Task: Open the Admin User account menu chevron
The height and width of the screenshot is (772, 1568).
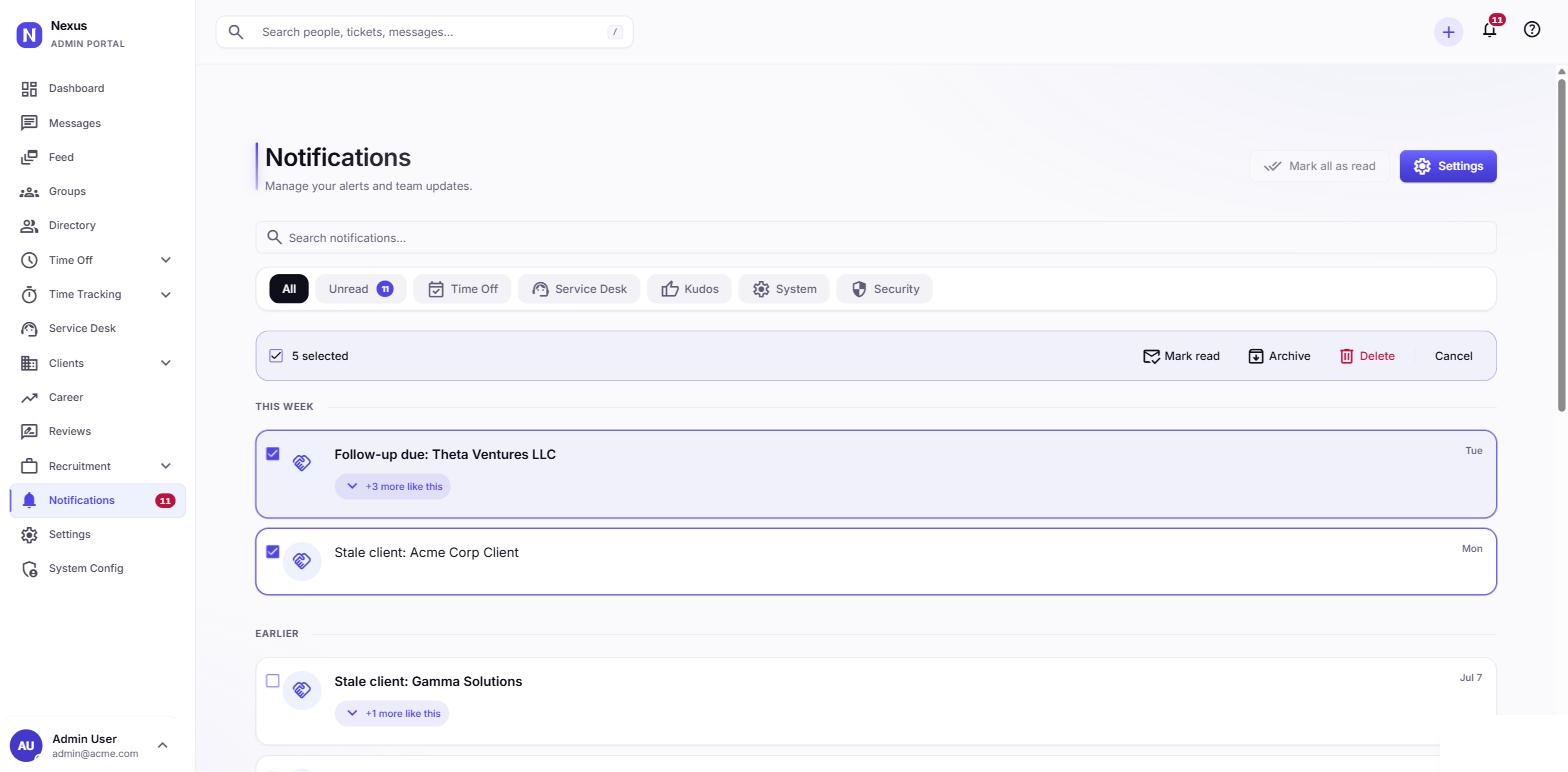Action: [x=163, y=745]
